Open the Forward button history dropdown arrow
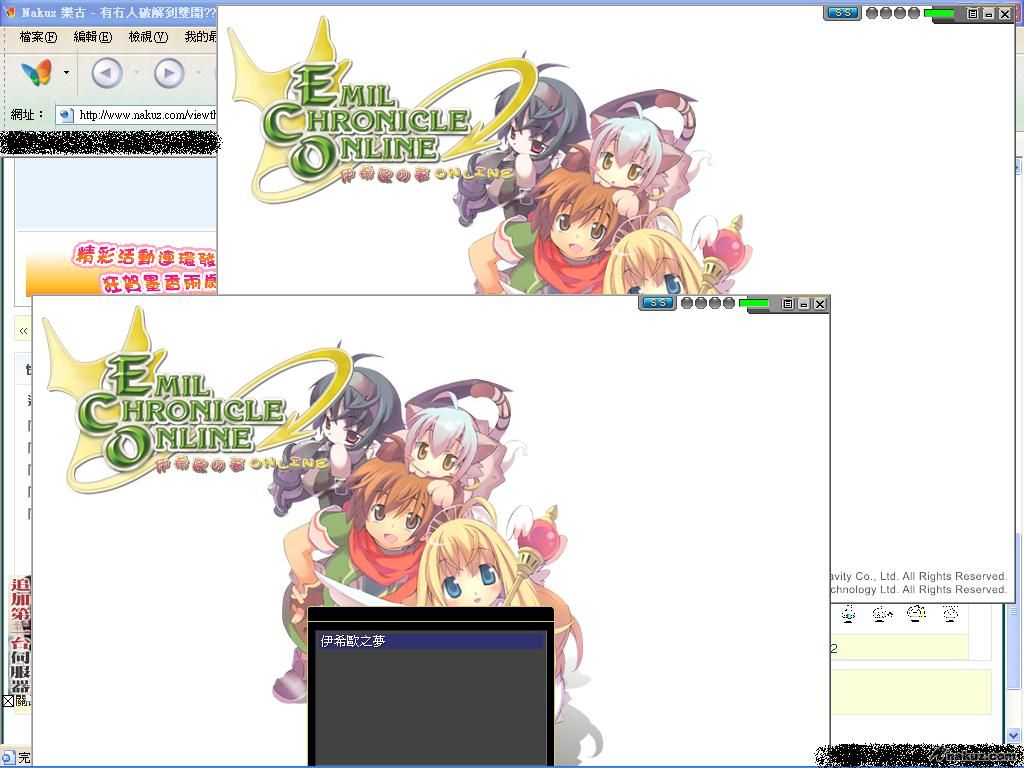The image size is (1024, 768). coord(199,72)
